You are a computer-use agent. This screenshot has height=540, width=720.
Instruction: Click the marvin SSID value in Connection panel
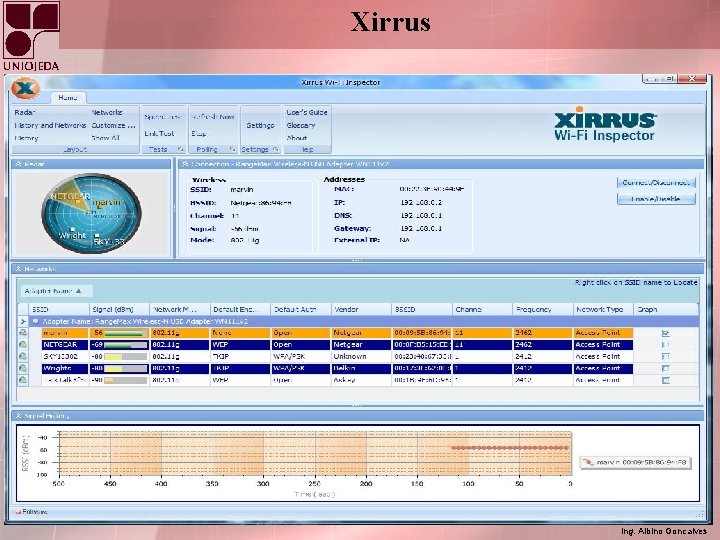(242, 189)
